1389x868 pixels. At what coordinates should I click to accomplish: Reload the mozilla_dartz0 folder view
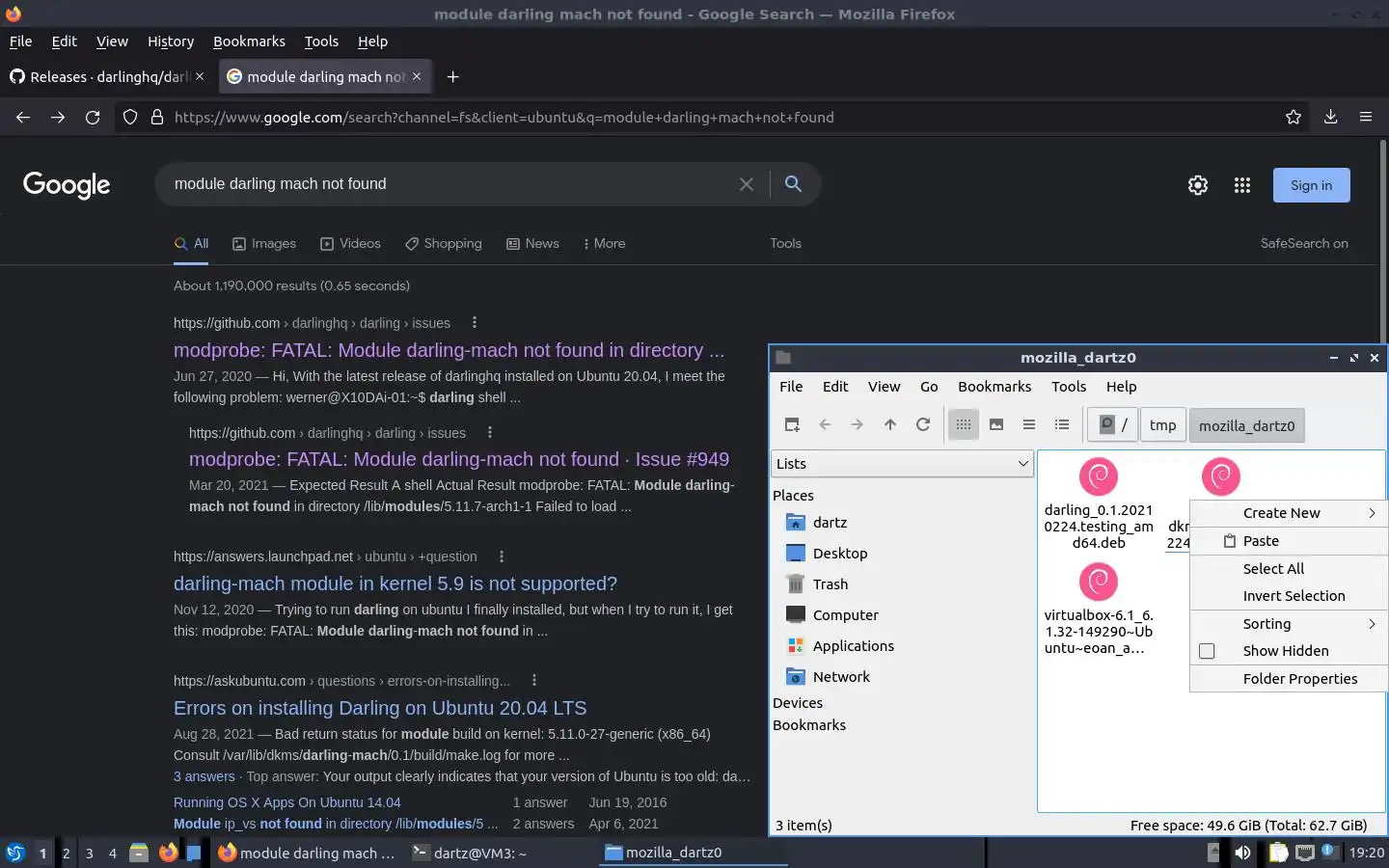[x=923, y=424]
